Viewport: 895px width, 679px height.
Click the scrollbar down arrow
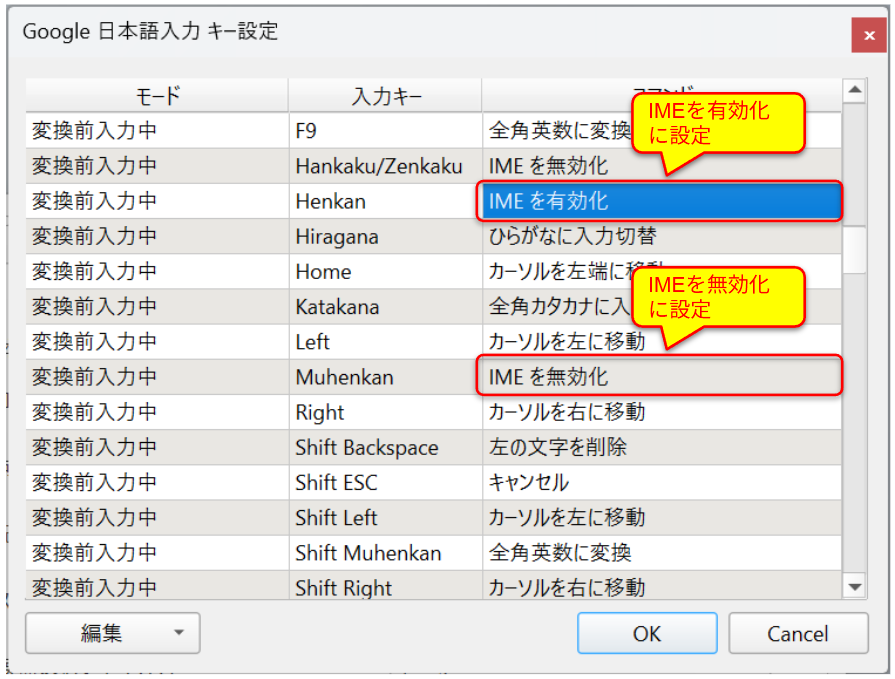pyautogui.click(x=854, y=587)
